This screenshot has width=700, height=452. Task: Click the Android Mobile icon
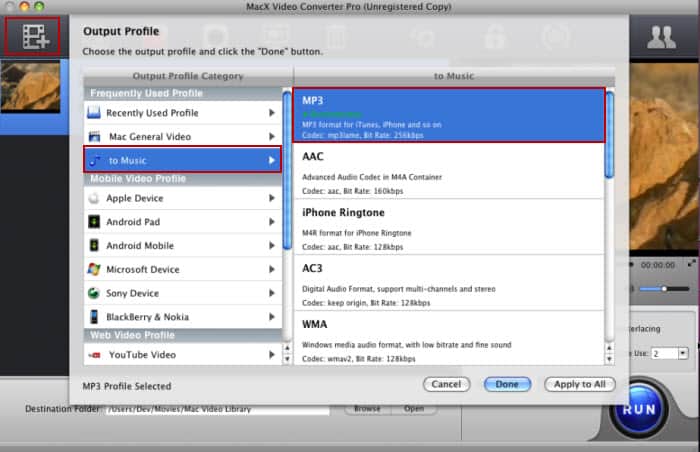pyautogui.click(x=94, y=245)
